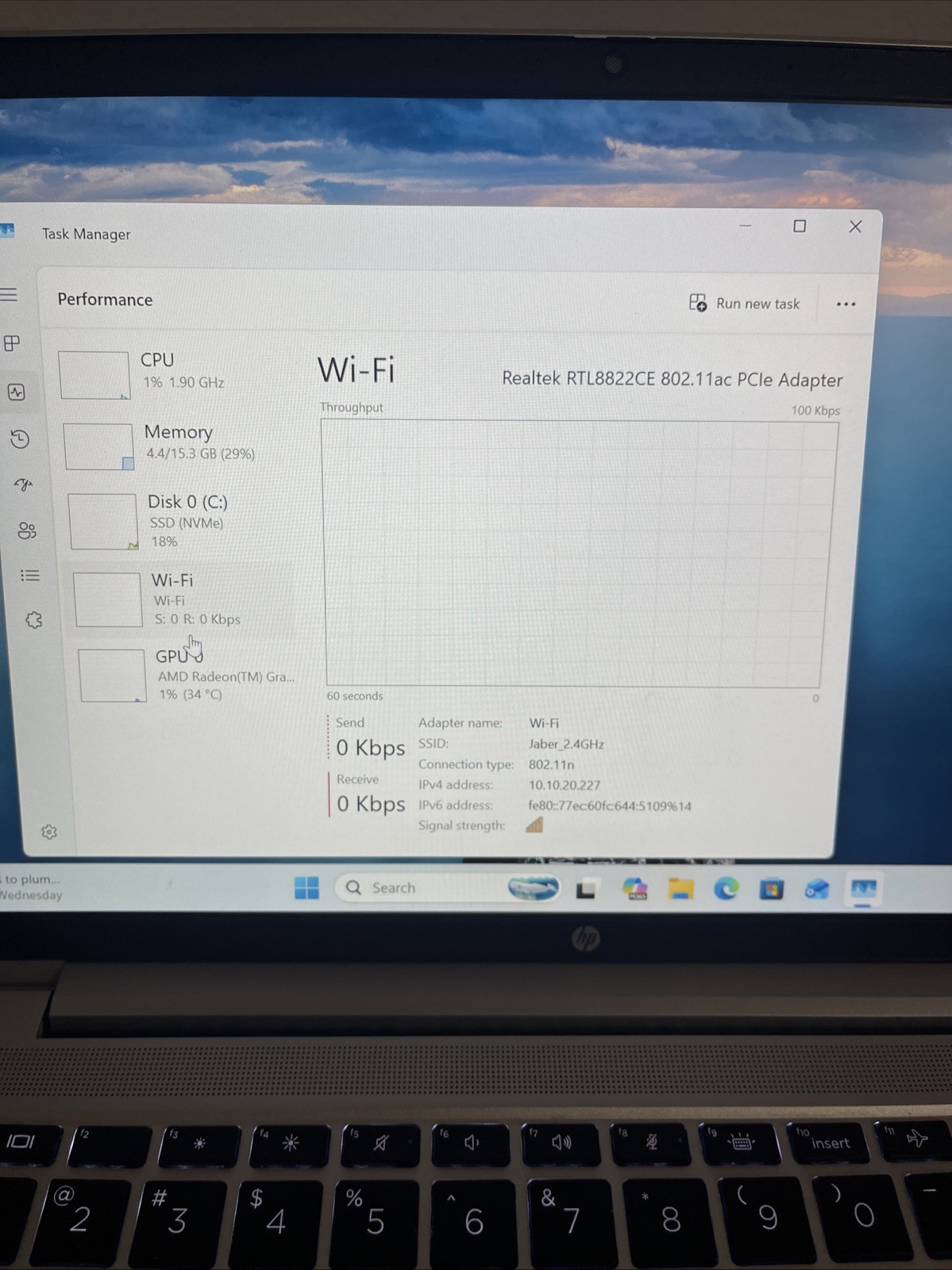Click the SSID value Jaber_2.4GHz
Viewport: 952px width, 1270px height.
(x=566, y=744)
